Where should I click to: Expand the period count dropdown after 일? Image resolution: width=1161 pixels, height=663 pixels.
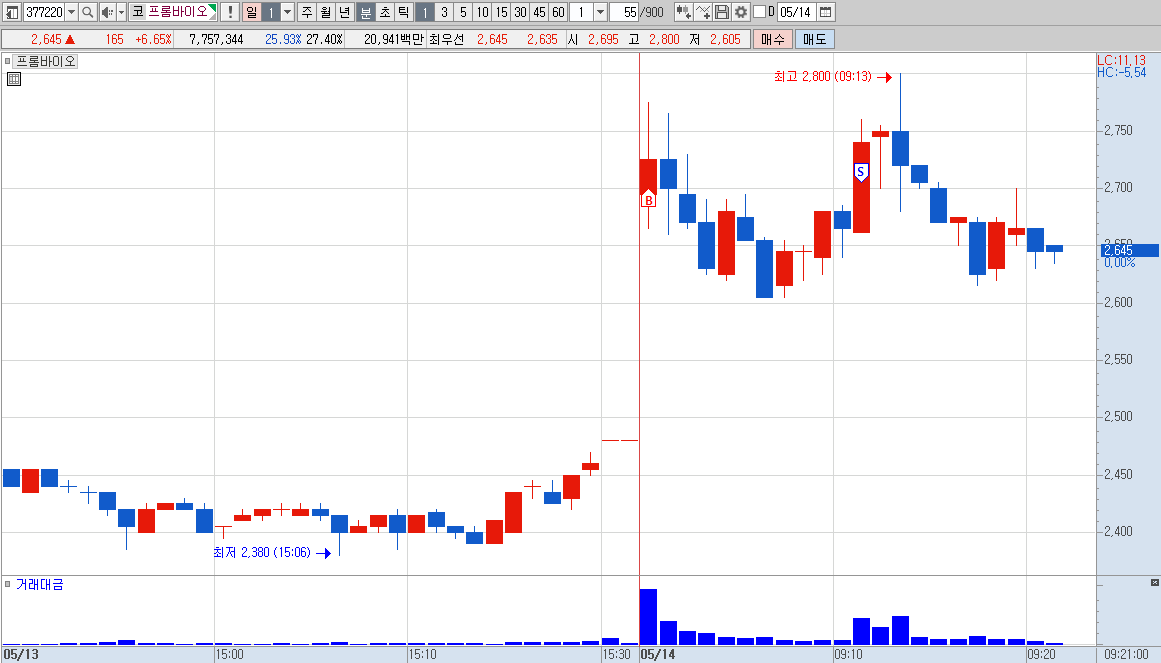[287, 12]
